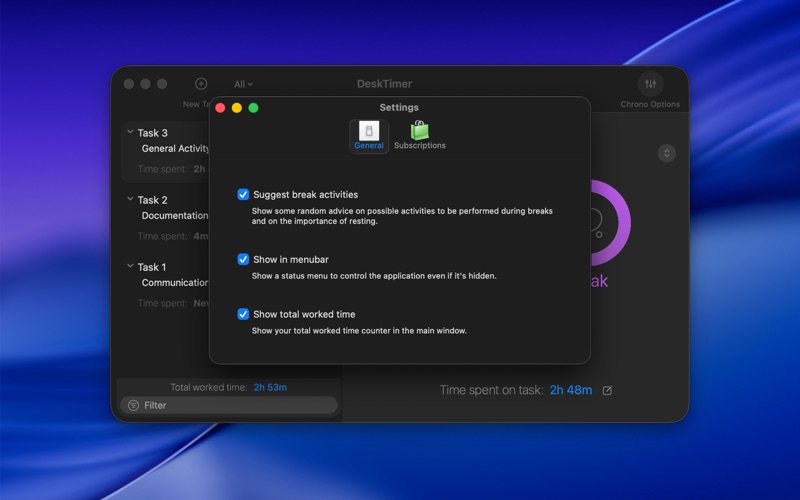Open the General settings tab
800x500 pixels.
(368, 136)
